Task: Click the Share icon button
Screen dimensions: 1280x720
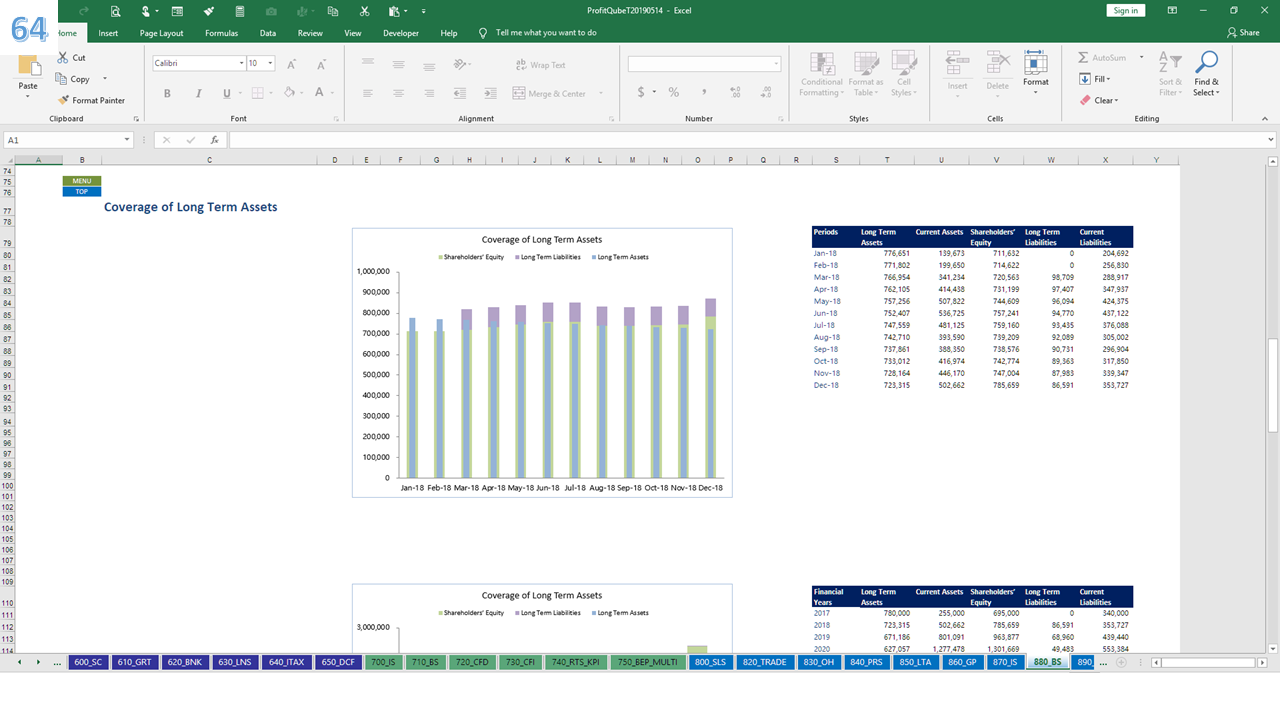Action: 1244,33
